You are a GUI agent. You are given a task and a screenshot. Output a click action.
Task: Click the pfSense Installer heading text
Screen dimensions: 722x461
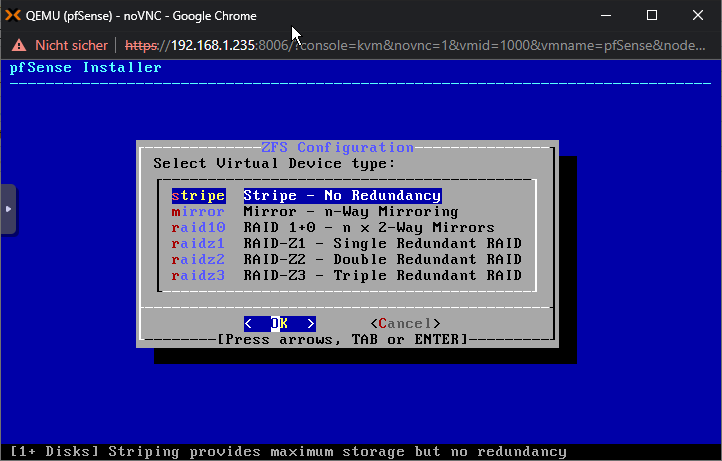86,68
